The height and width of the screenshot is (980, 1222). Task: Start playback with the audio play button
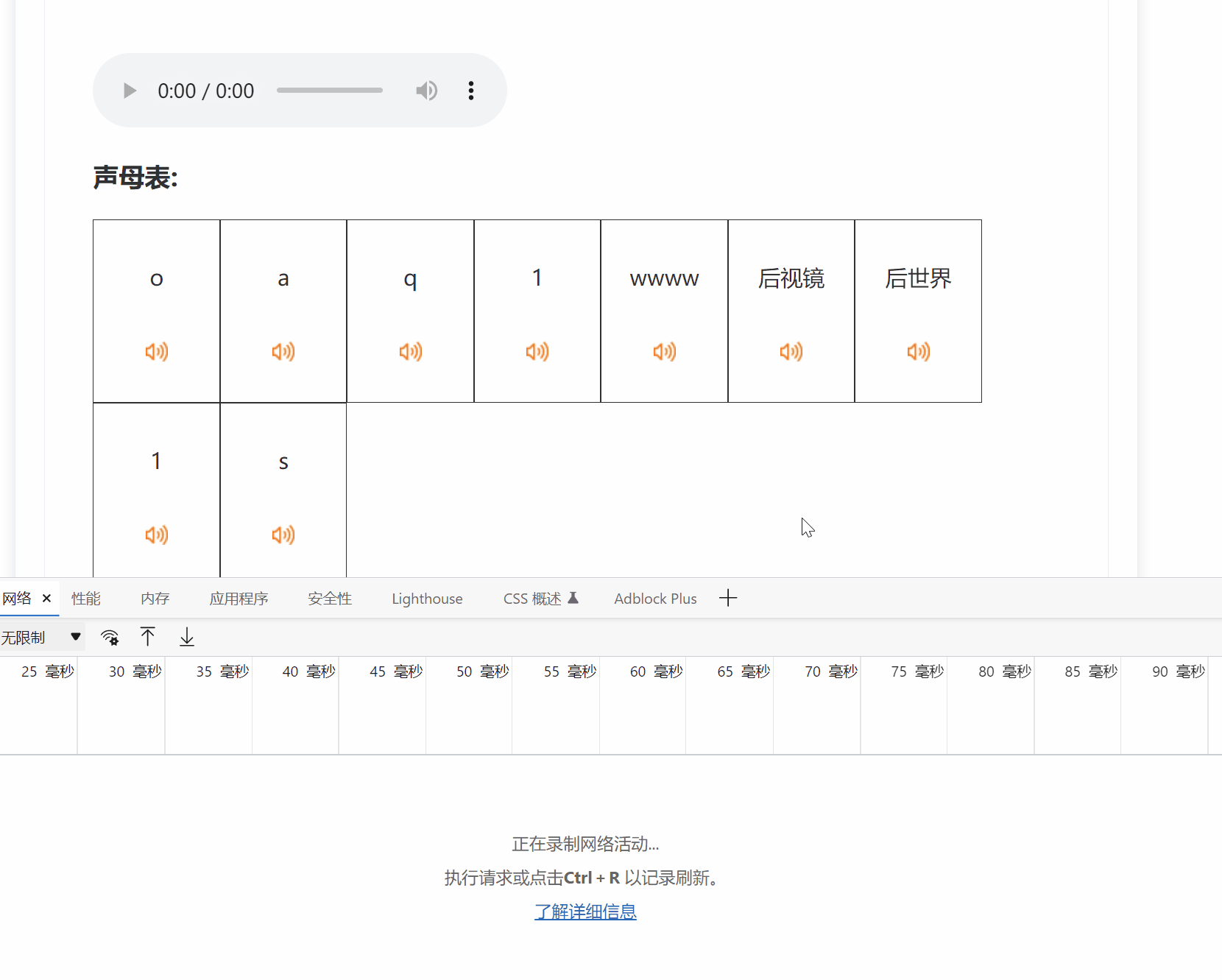(x=130, y=90)
